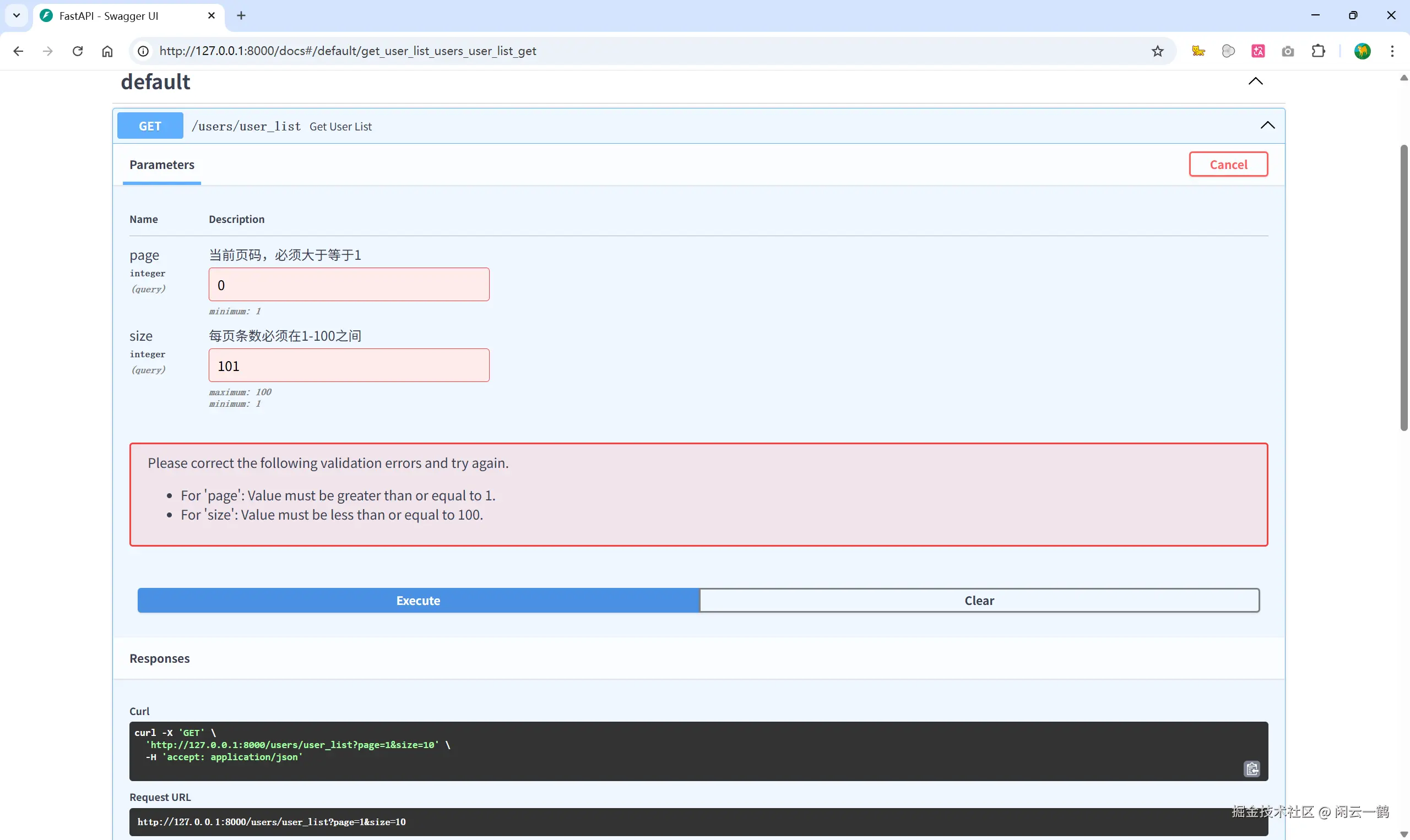Collapse the default section chevron

click(x=1255, y=81)
